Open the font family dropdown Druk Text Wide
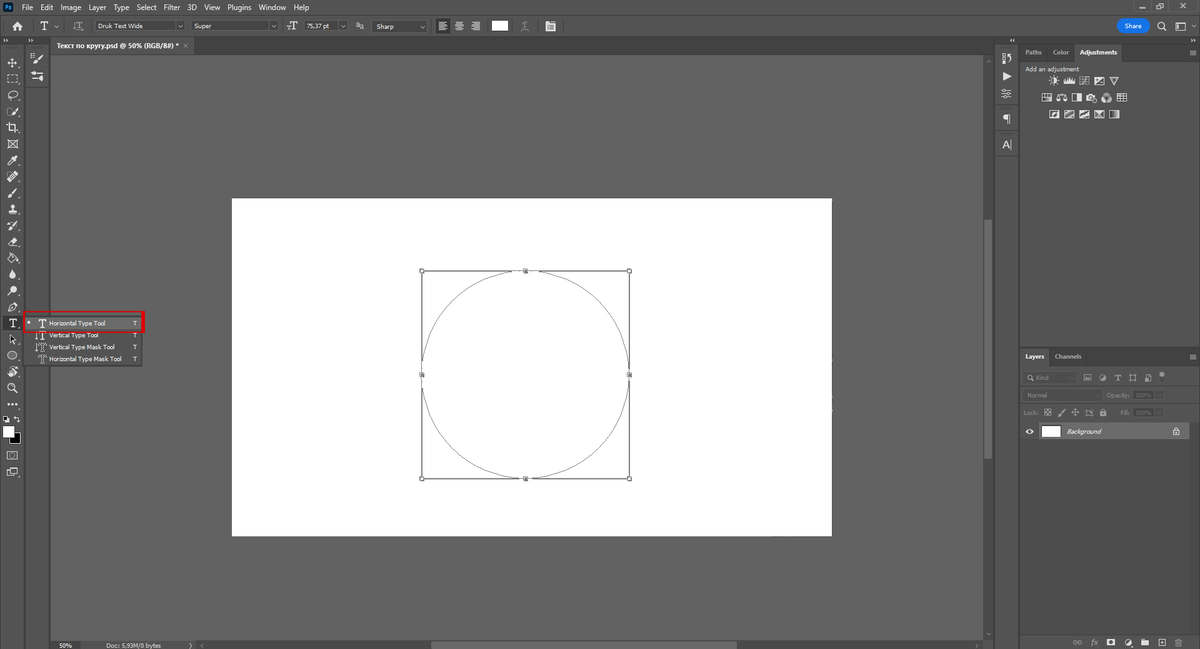Viewport: 1200px width, 649px height. [x=139, y=26]
